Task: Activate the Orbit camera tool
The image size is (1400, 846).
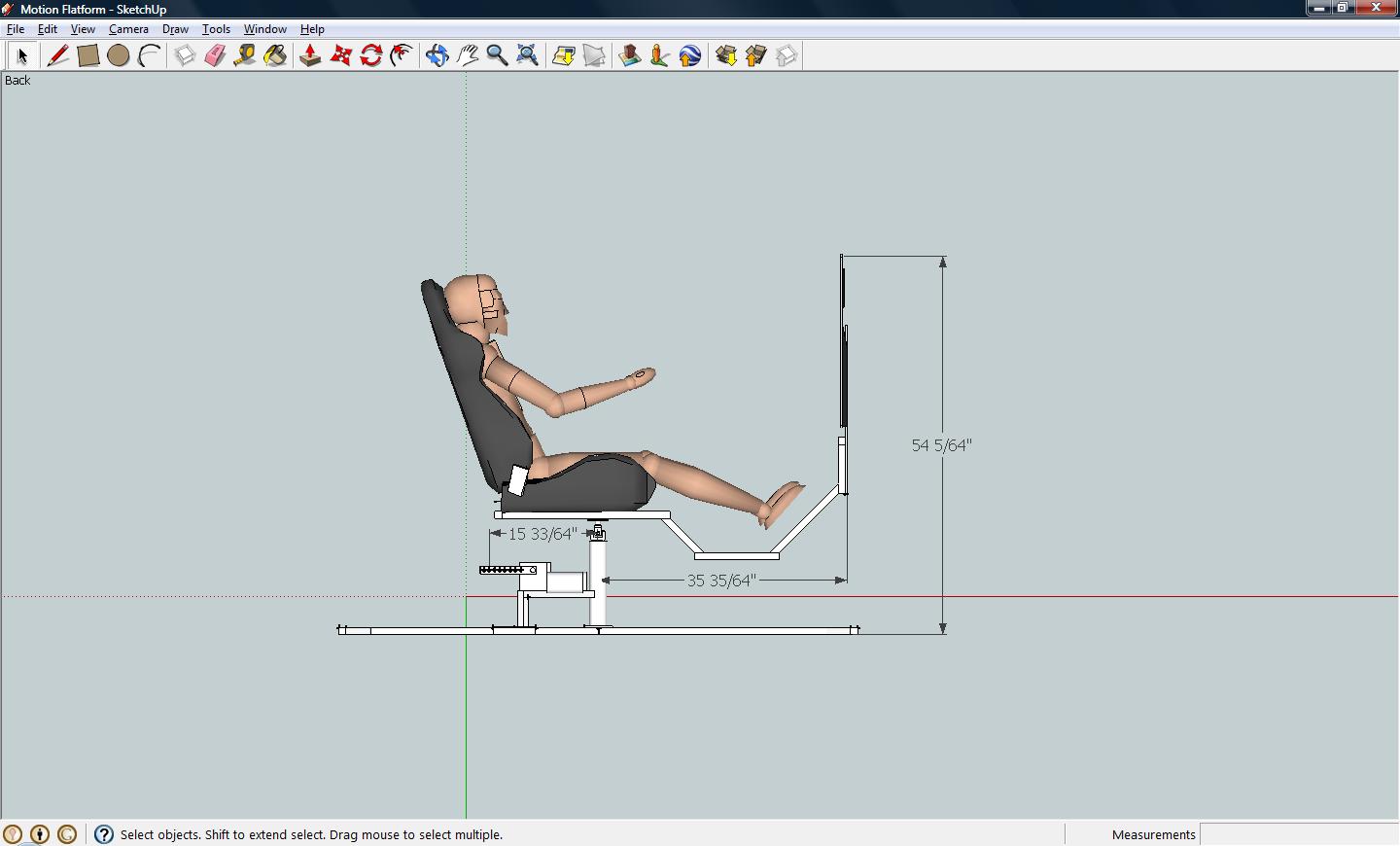Action: click(x=437, y=55)
